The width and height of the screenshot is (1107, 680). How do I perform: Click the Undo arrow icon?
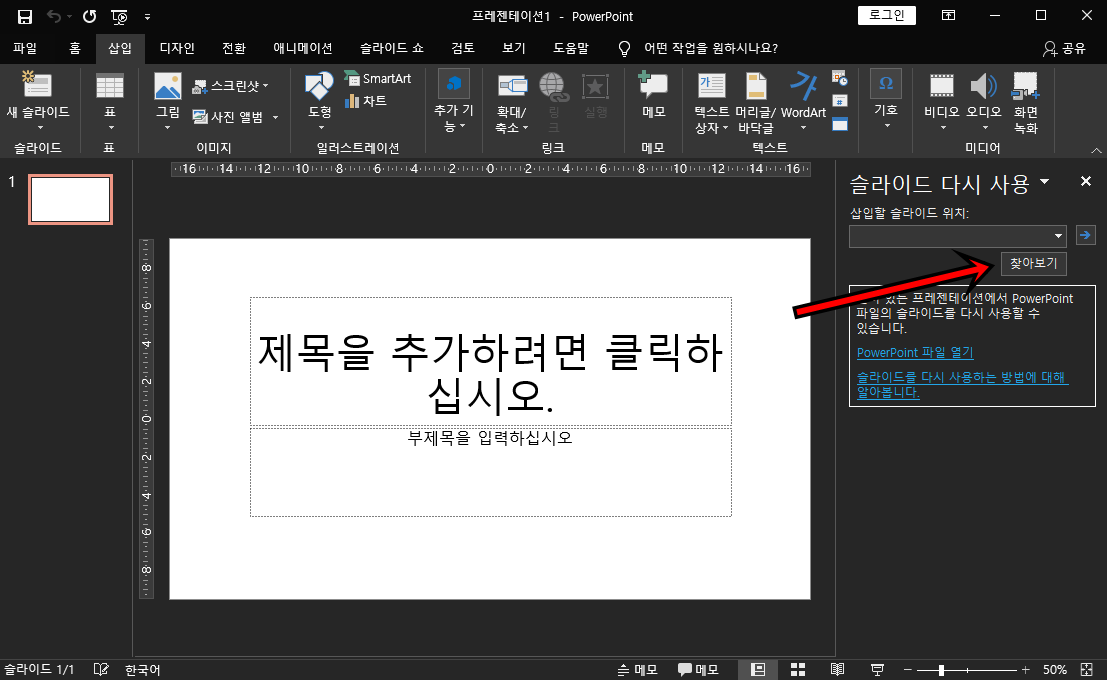coord(54,16)
